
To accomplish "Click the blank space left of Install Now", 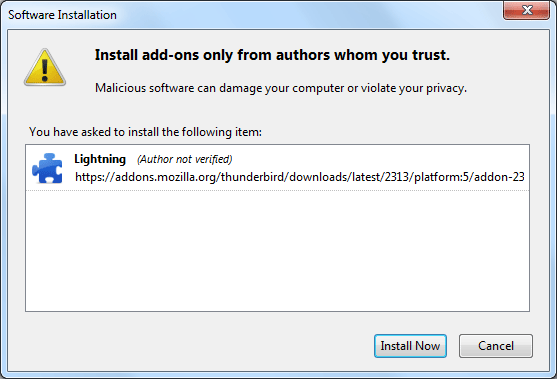I will click(x=192, y=346).
